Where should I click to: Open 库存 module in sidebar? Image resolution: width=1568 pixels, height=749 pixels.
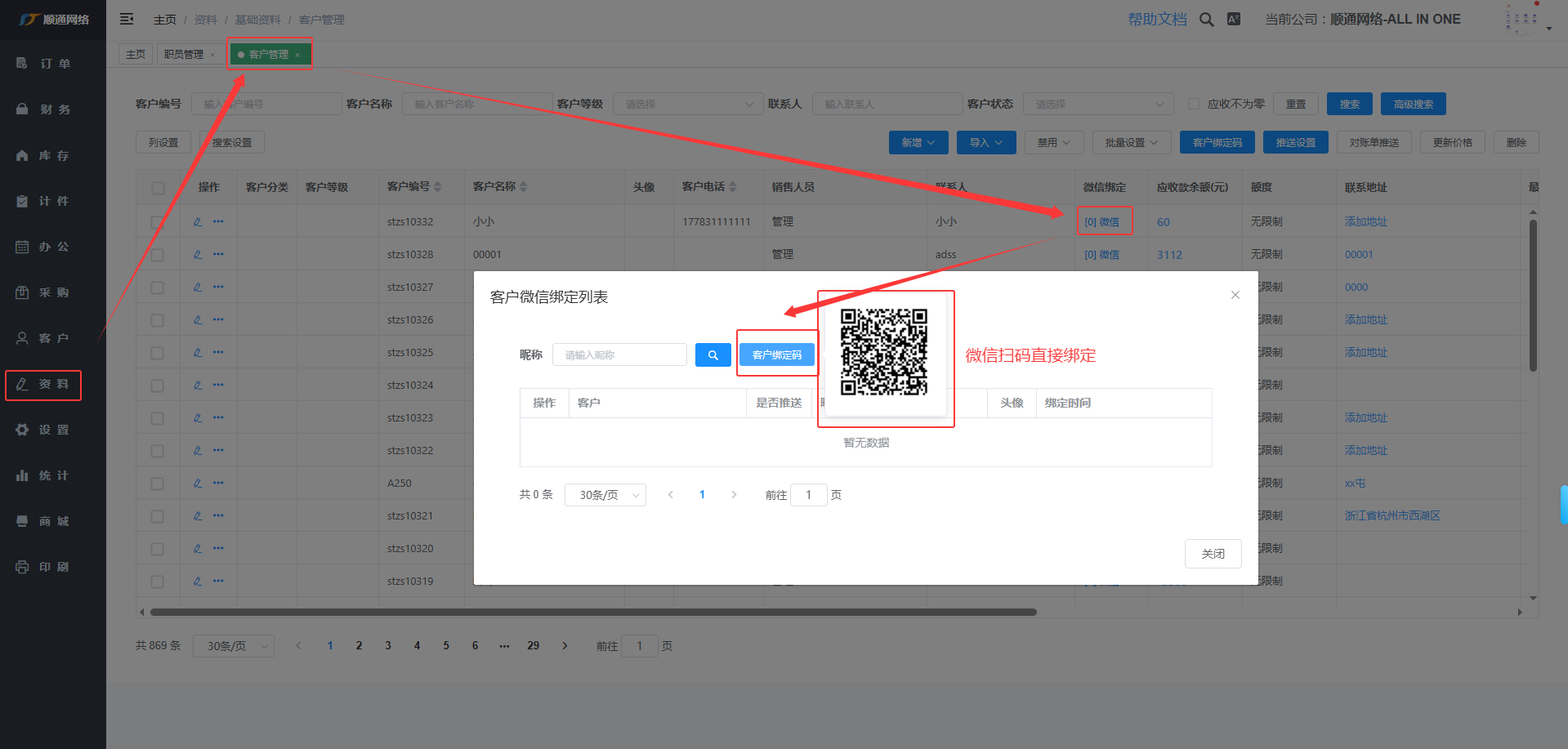(54, 155)
